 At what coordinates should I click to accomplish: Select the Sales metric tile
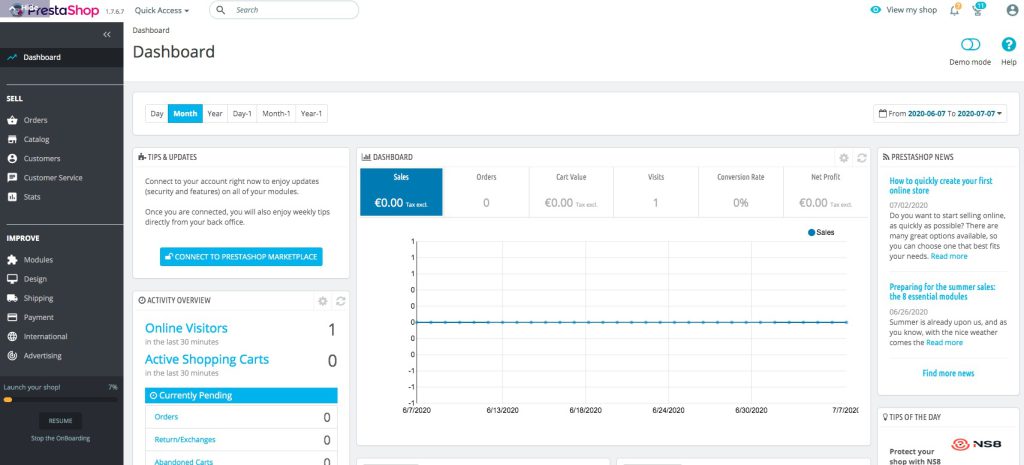point(401,192)
